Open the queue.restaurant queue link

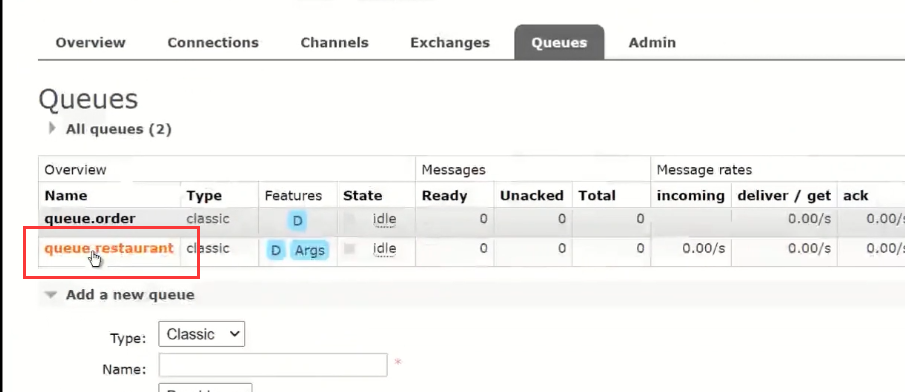click(109, 248)
